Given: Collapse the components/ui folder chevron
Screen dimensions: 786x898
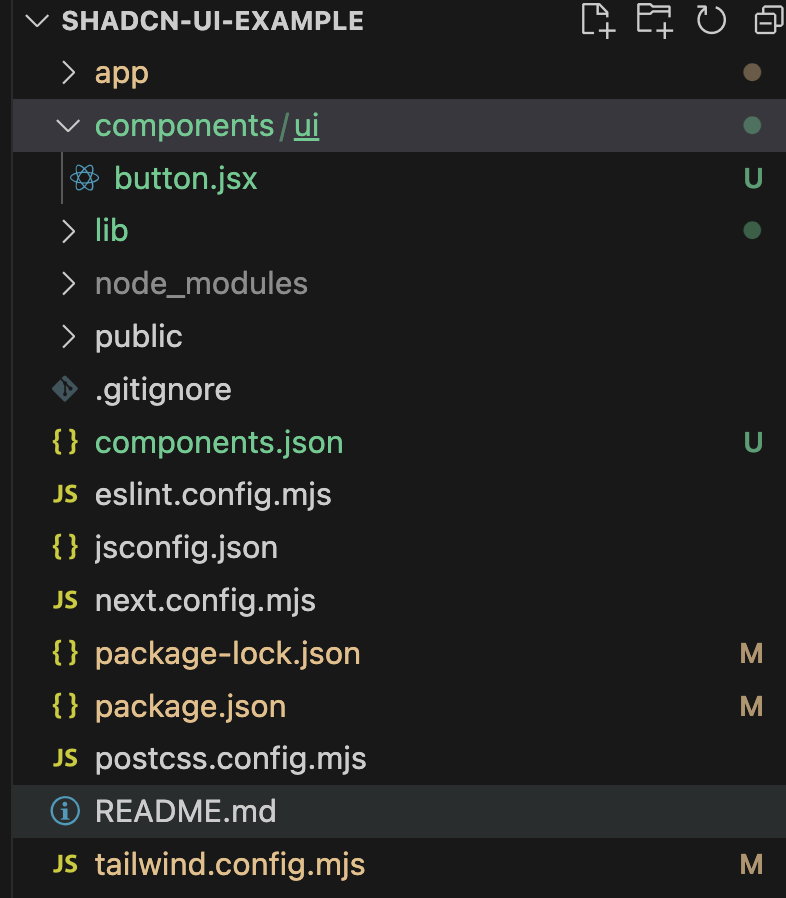Looking at the screenshot, I should tap(68, 126).
